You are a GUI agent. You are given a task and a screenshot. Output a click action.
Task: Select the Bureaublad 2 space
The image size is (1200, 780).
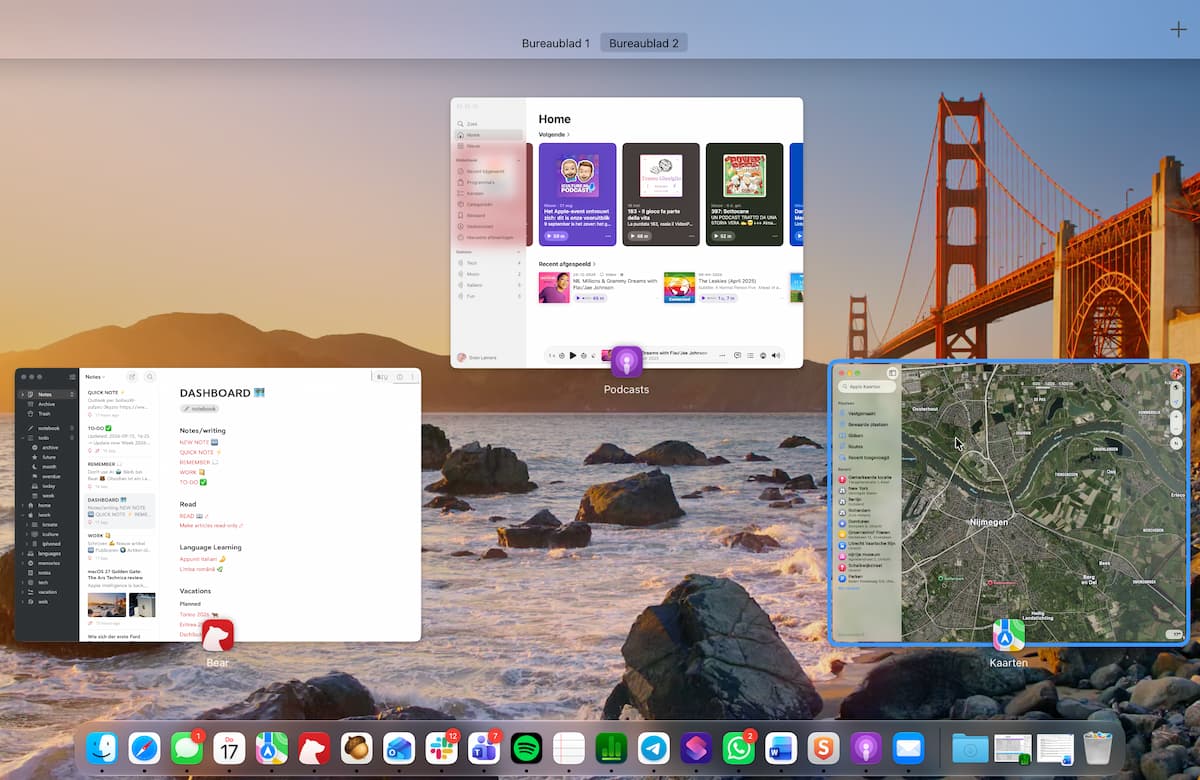tap(644, 43)
